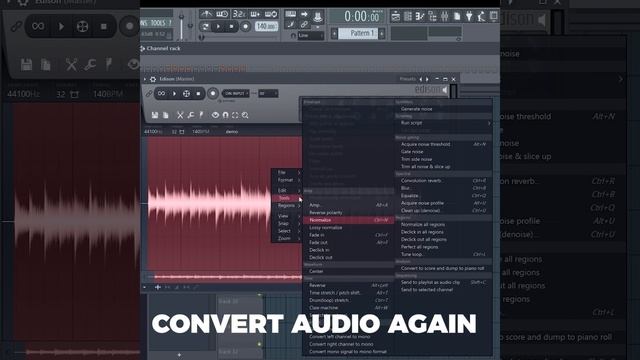Click the Edison scrub/move transport icon
This screenshot has height=360, width=640.
tap(186, 93)
